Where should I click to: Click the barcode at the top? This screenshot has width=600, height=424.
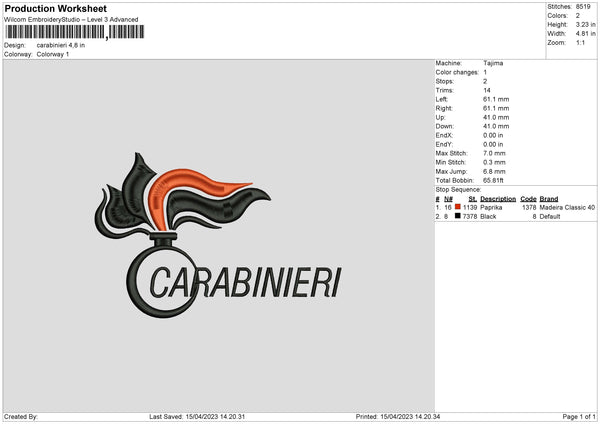[x=75, y=32]
